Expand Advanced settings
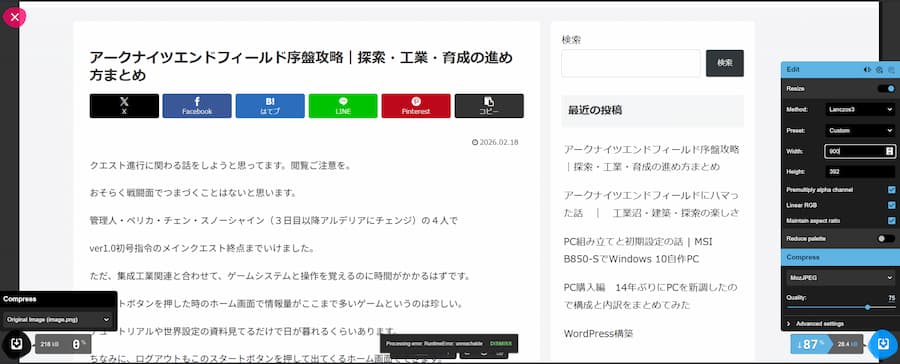This screenshot has width=900, height=364. [x=840, y=324]
